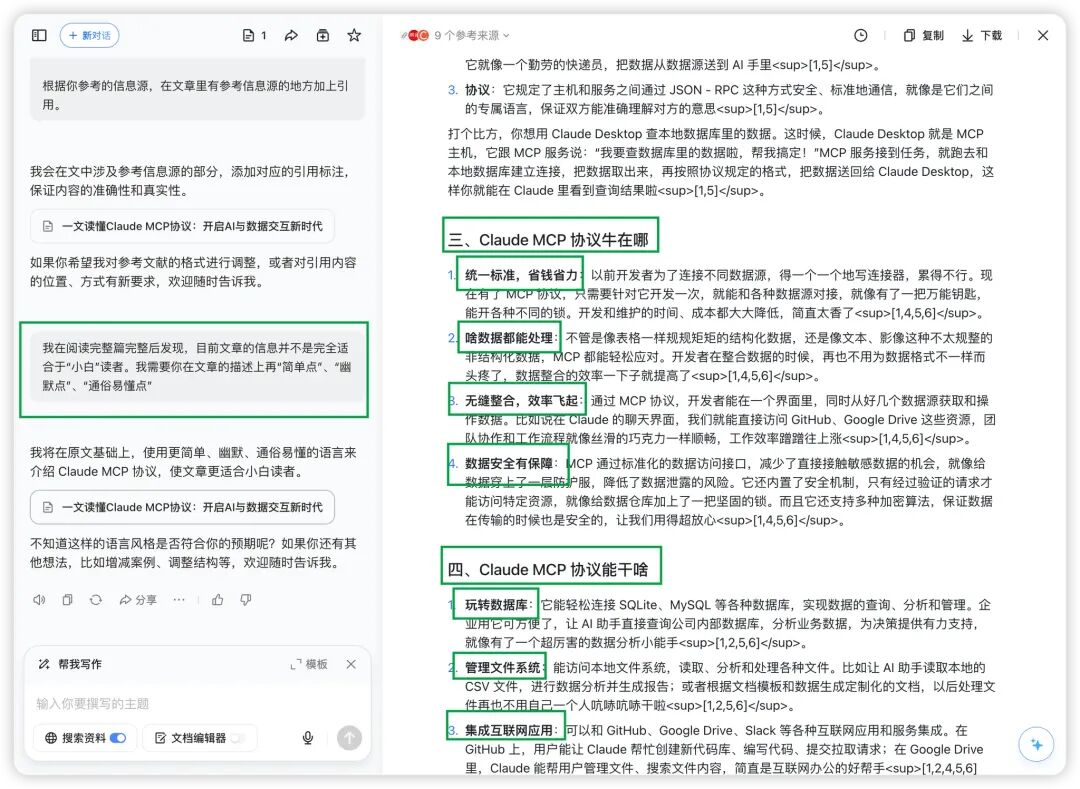This screenshot has height=789, width=1080.
Task: Give the reply a thumbs down
Action: click(246, 600)
